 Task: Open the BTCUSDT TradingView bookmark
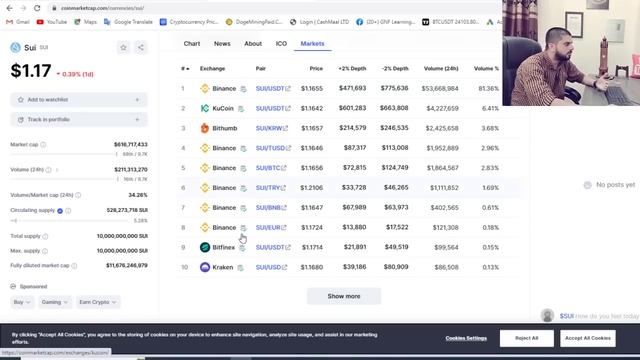[x=451, y=22]
